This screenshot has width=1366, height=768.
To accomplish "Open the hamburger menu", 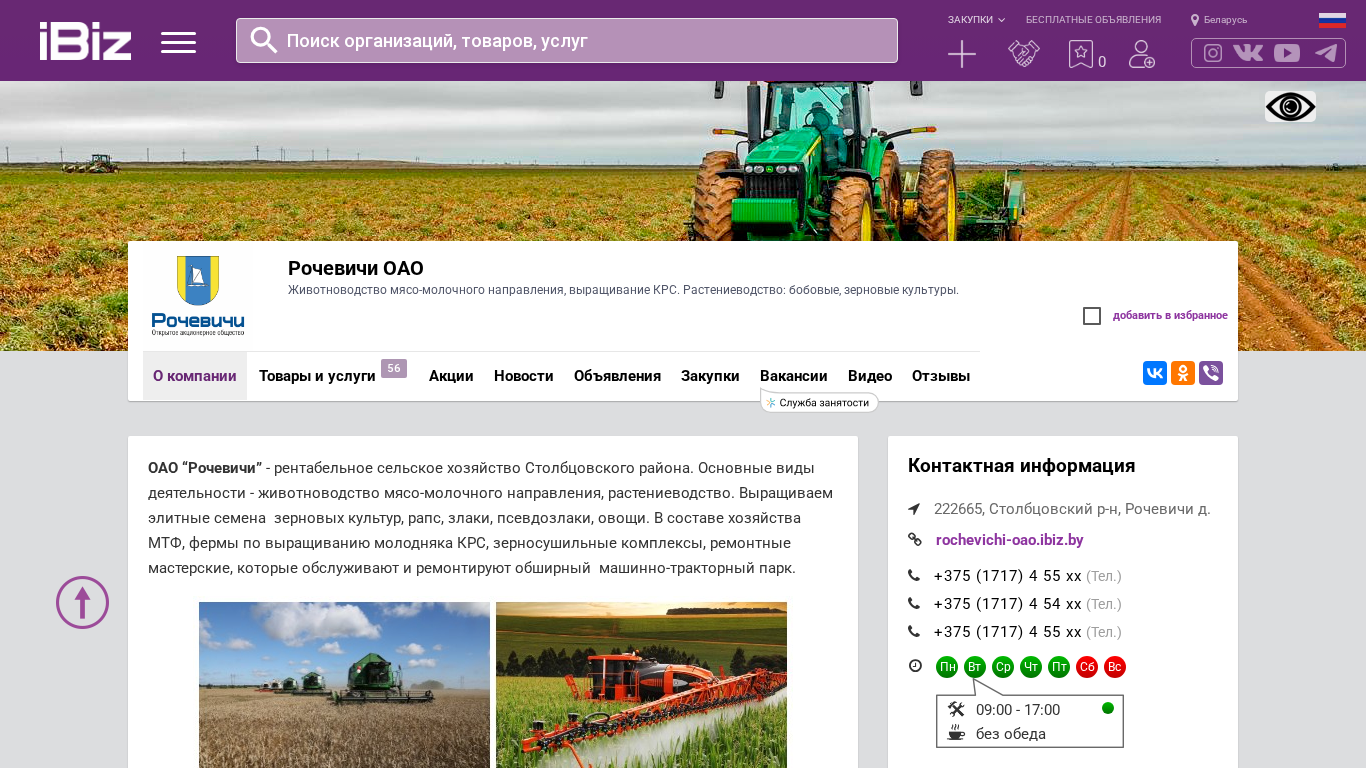I will [x=178, y=42].
